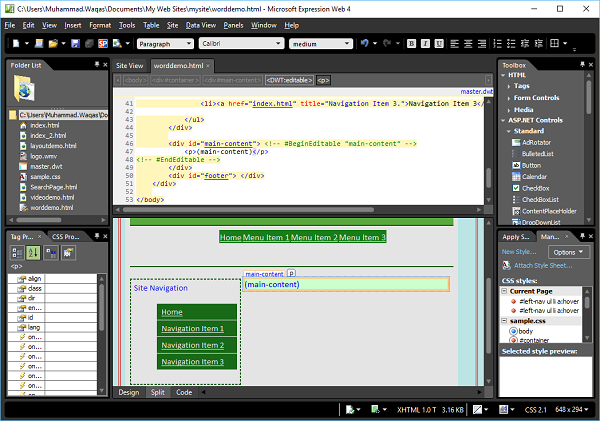The height and width of the screenshot is (421, 600).
Task: Select the Calendar control in Toolbox
Action: pos(534,176)
